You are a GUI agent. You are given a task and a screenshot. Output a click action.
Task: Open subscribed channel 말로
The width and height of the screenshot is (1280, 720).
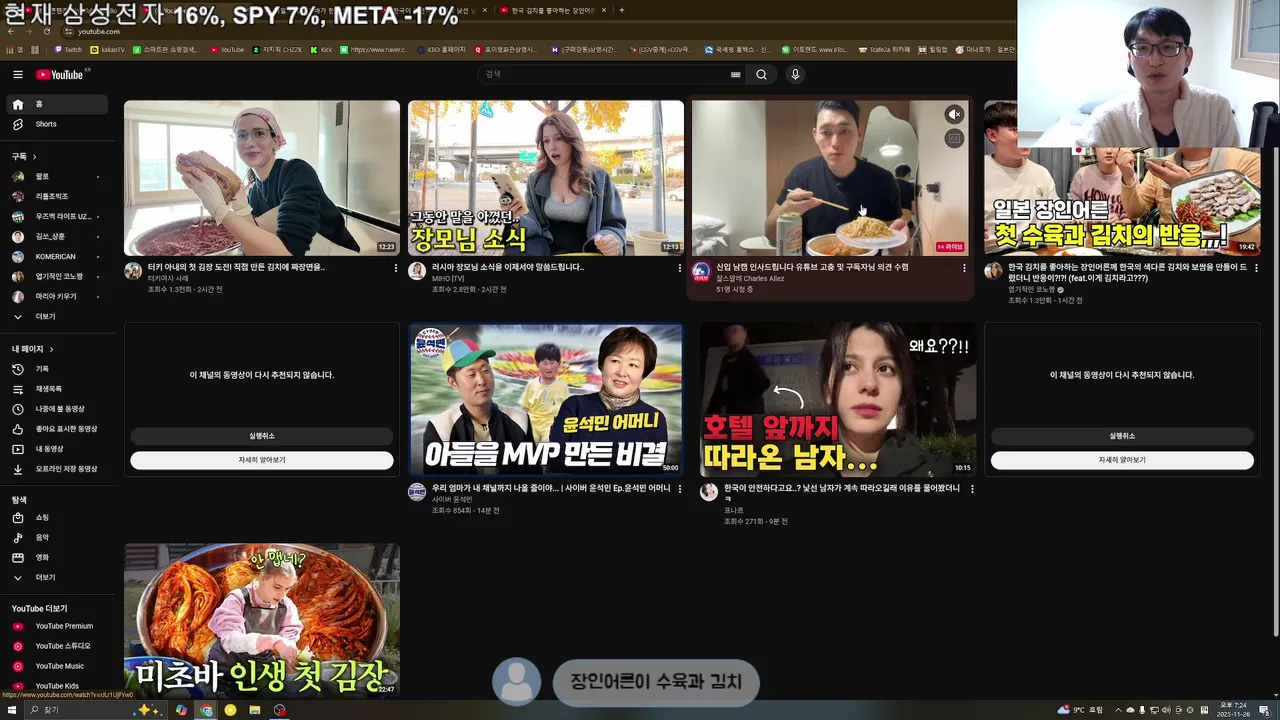(x=58, y=177)
